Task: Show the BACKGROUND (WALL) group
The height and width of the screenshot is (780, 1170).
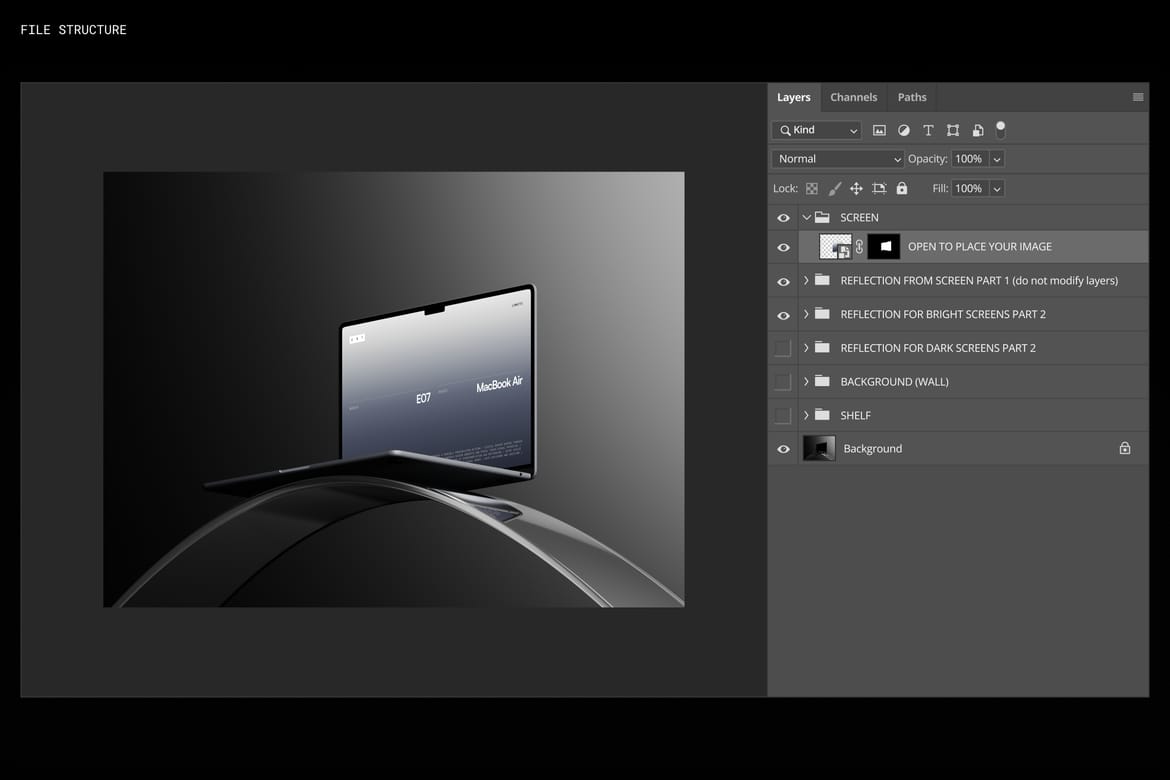Action: click(783, 381)
